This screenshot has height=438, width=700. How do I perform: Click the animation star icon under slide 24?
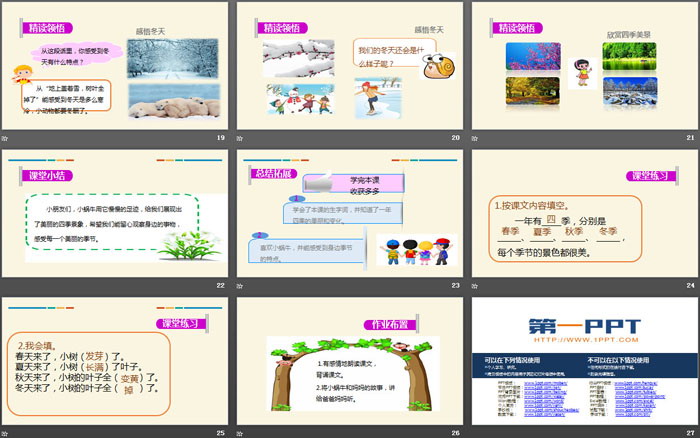(475, 286)
